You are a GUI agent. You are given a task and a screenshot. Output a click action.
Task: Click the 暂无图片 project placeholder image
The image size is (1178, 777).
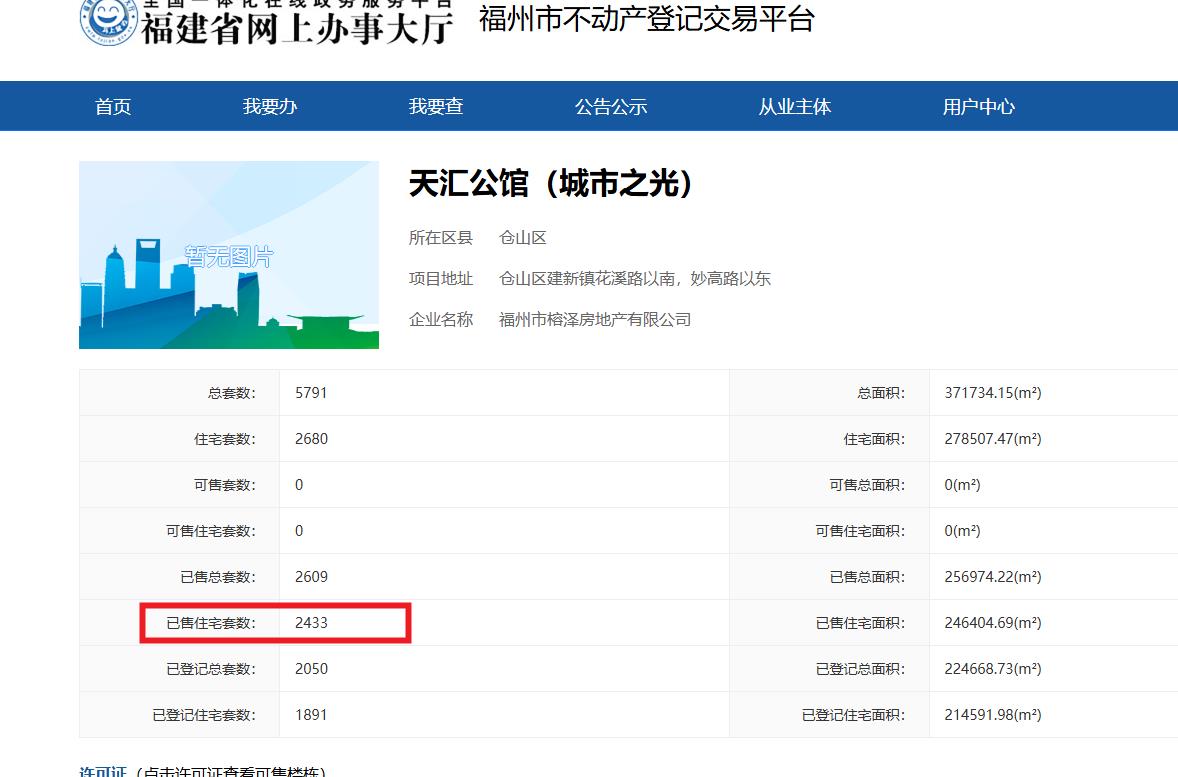point(229,255)
